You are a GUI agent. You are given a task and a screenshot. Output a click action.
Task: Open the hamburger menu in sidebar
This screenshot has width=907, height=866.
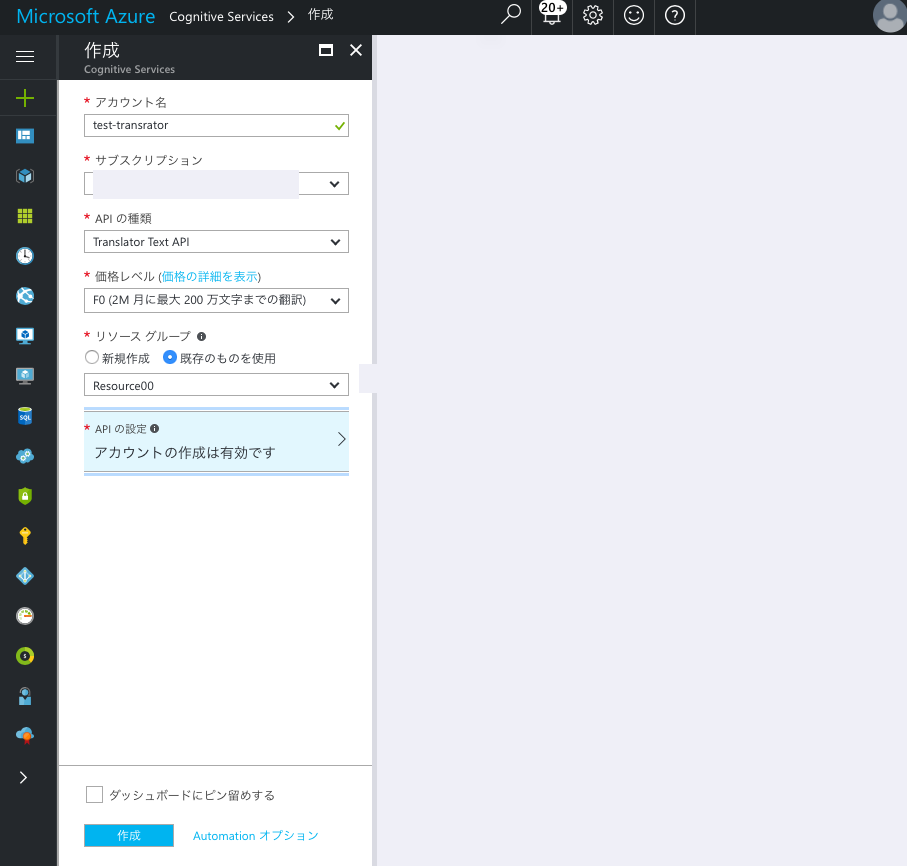[25, 56]
